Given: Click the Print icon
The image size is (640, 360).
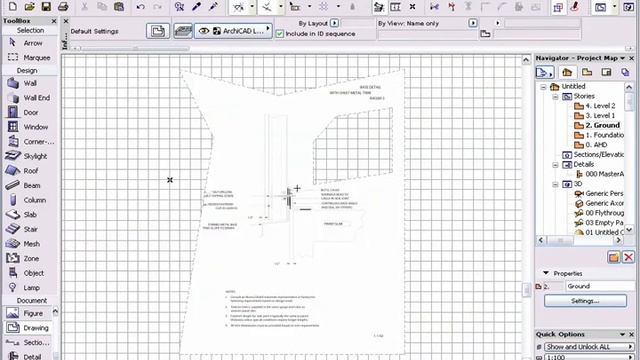Looking at the screenshot, I should 63,7.
